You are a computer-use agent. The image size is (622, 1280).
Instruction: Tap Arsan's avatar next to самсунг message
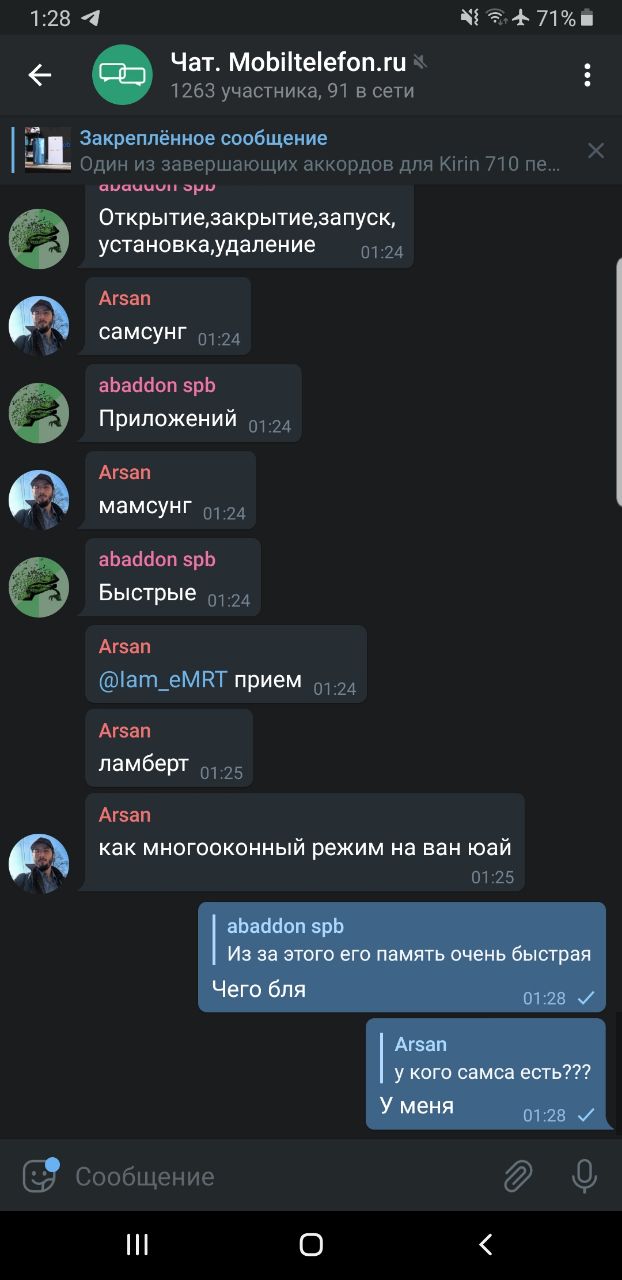click(x=39, y=326)
